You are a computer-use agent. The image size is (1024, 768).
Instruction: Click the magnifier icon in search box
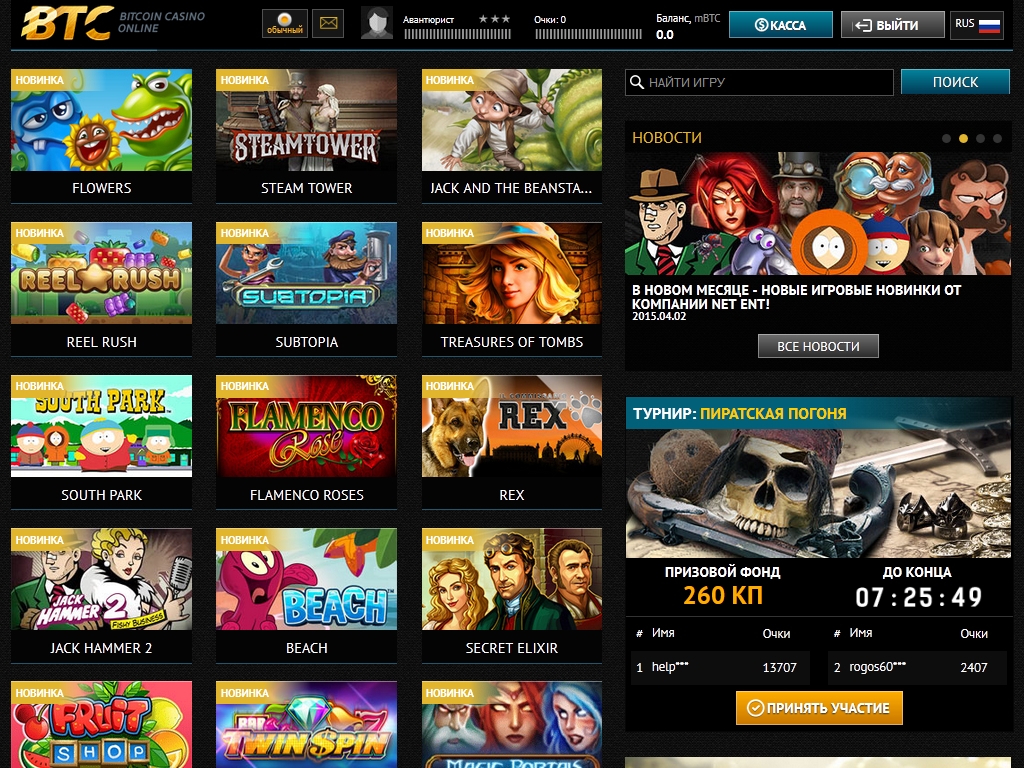tap(636, 82)
